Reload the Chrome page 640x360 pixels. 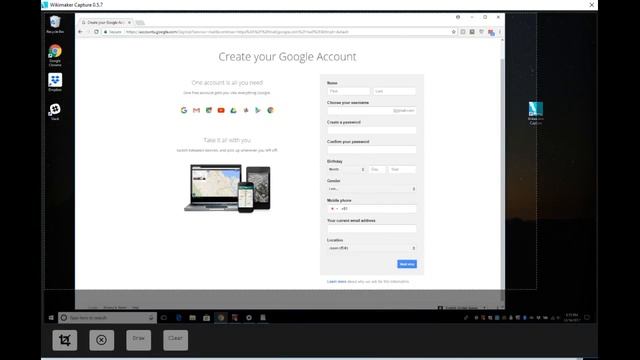pyautogui.click(x=96, y=32)
